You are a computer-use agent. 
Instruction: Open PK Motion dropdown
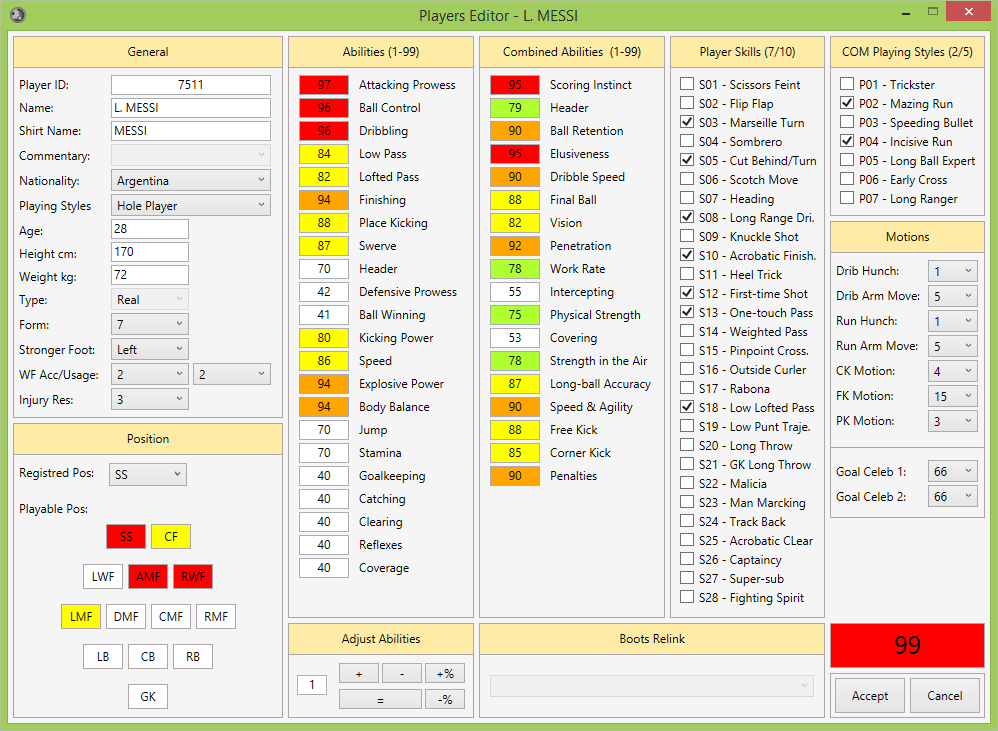[x=952, y=421]
